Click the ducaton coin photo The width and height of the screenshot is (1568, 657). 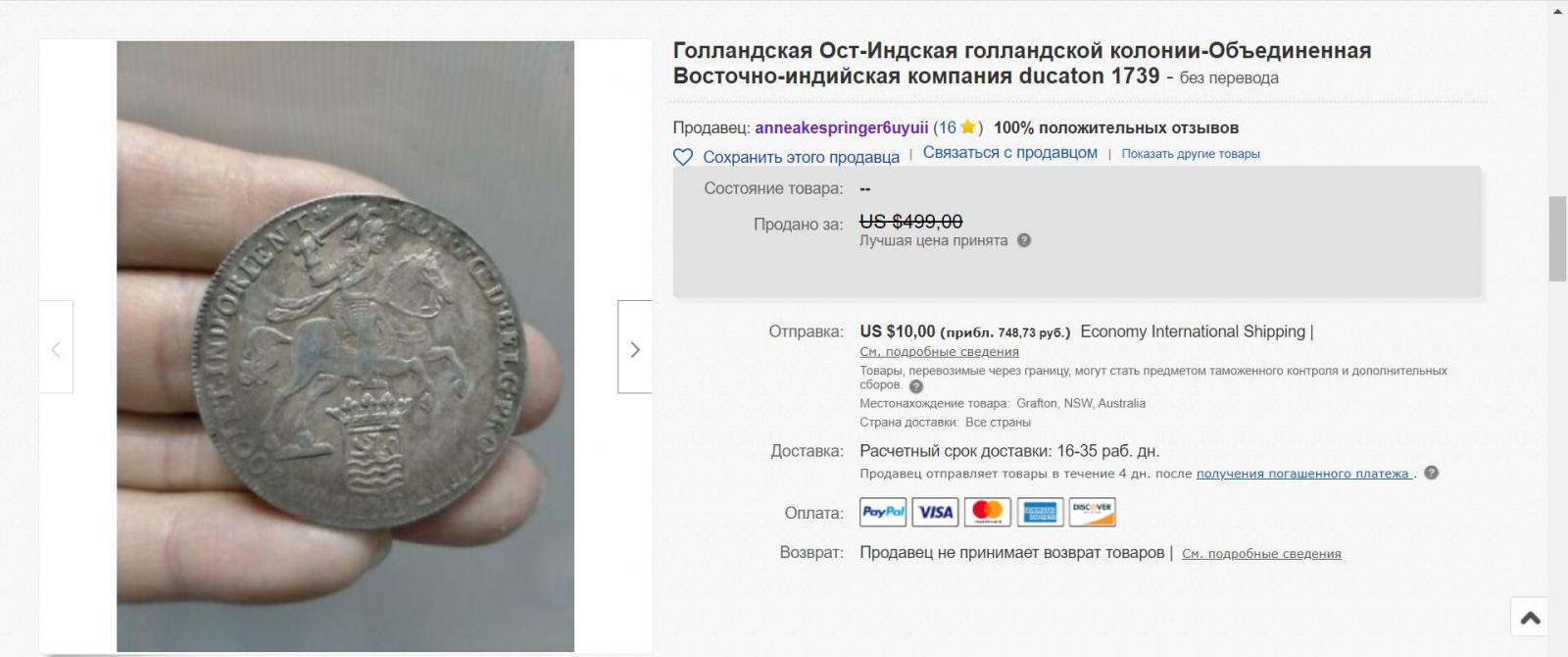[x=345, y=346]
